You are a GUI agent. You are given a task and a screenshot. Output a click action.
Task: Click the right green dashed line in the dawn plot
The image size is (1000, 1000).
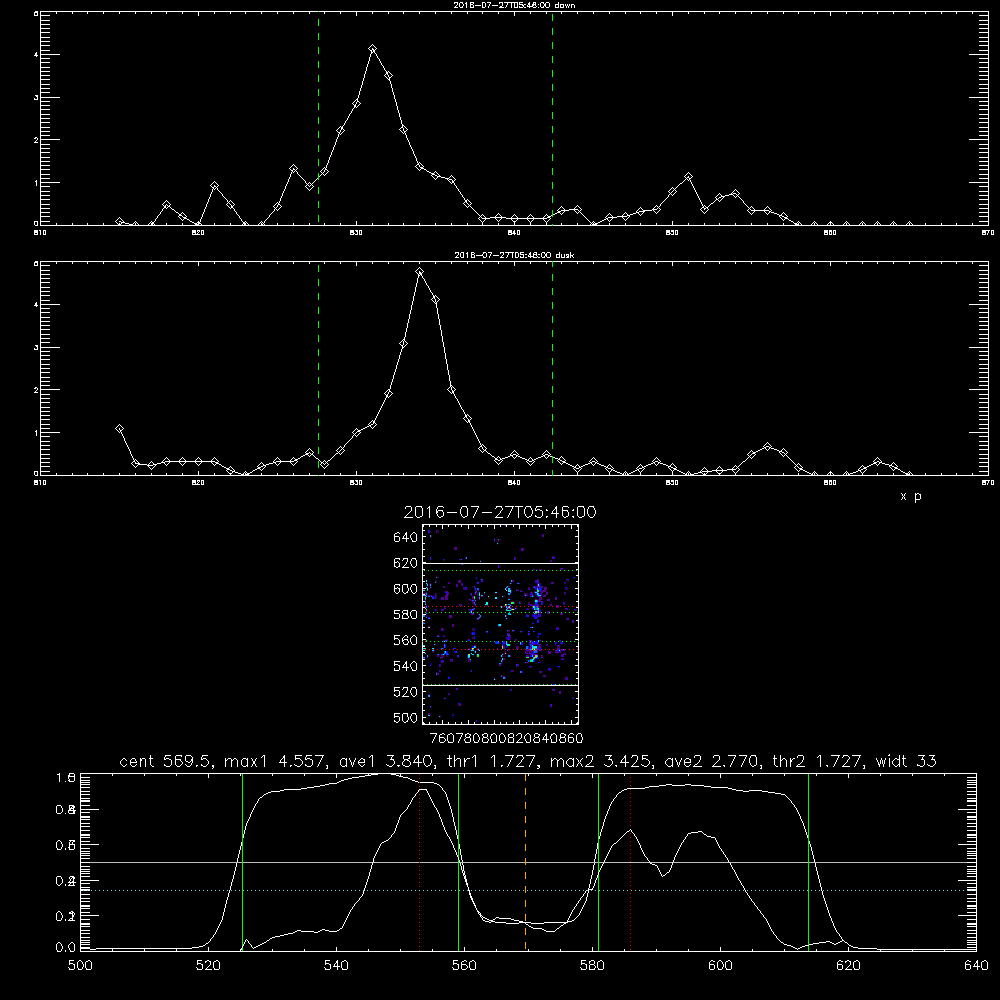(x=552, y=119)
